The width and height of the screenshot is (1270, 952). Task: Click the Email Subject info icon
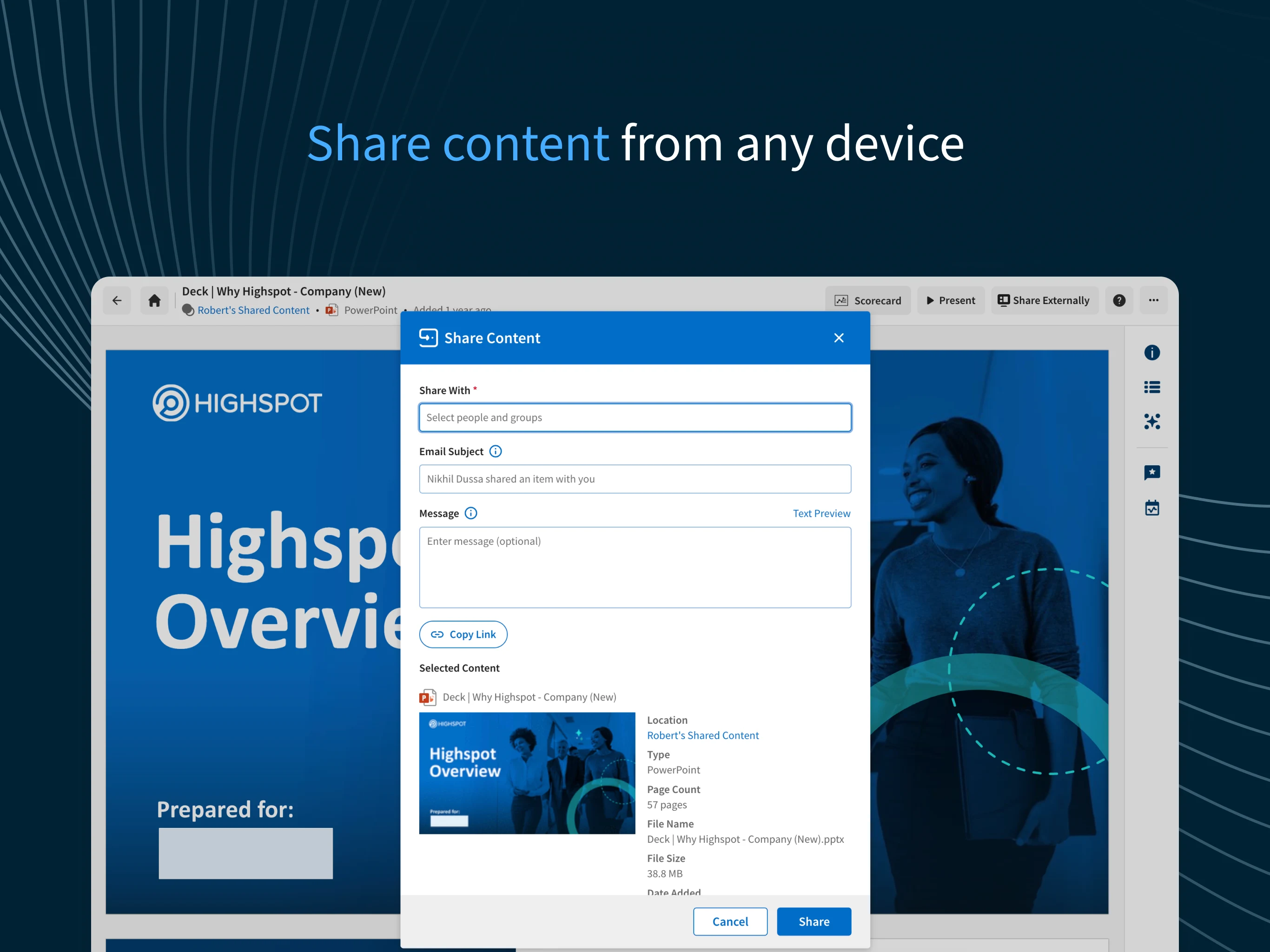[x=496, y=451]
